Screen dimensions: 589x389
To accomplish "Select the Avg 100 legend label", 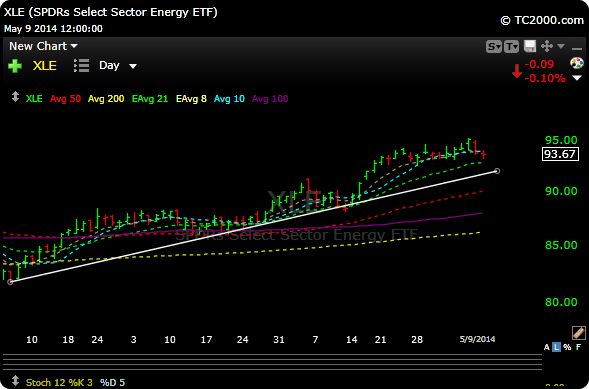I will (270, 99).
